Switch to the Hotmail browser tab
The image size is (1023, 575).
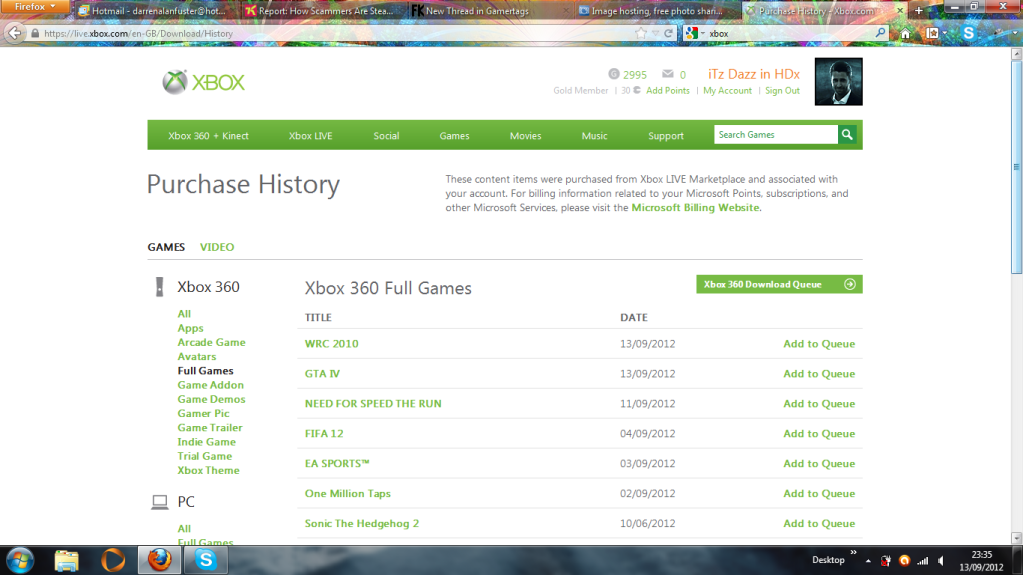[157, 11]
